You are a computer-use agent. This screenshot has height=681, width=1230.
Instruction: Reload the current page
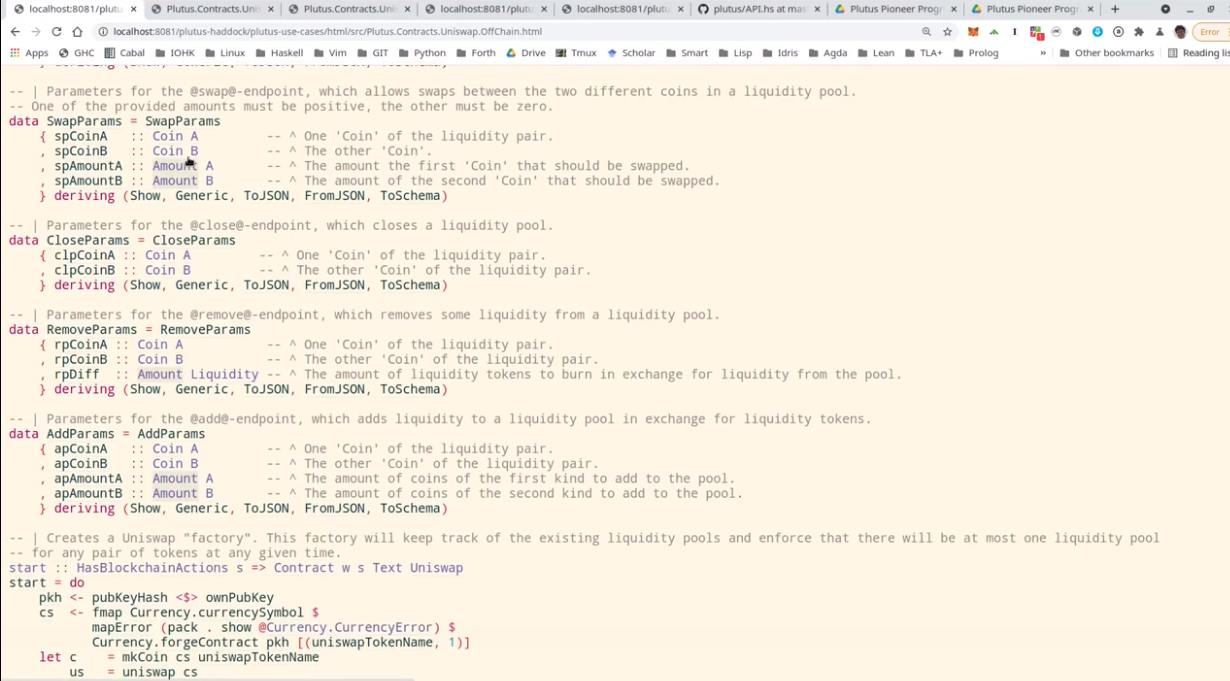pos(56,32)
